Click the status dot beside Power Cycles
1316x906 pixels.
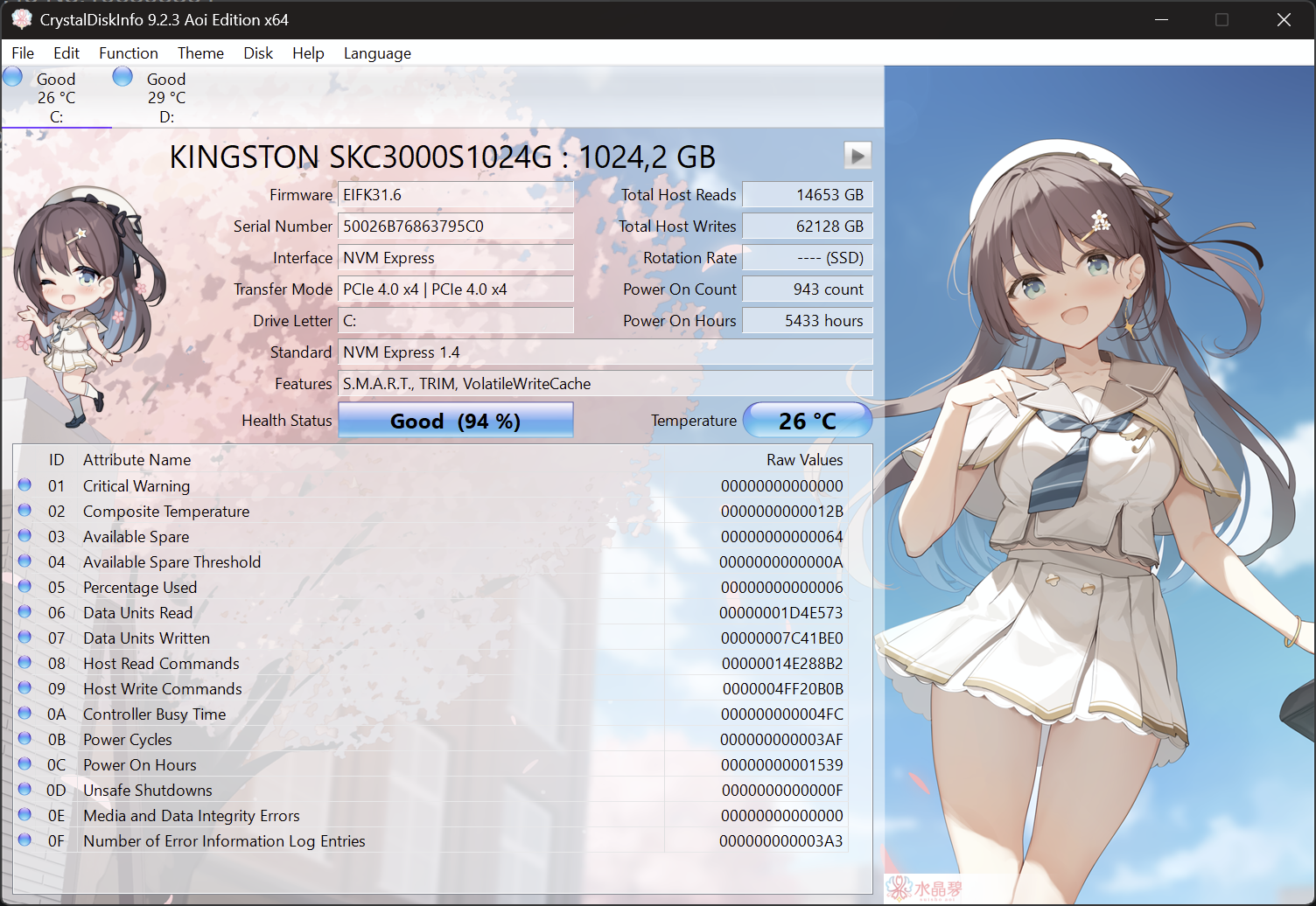pos(25,739)
